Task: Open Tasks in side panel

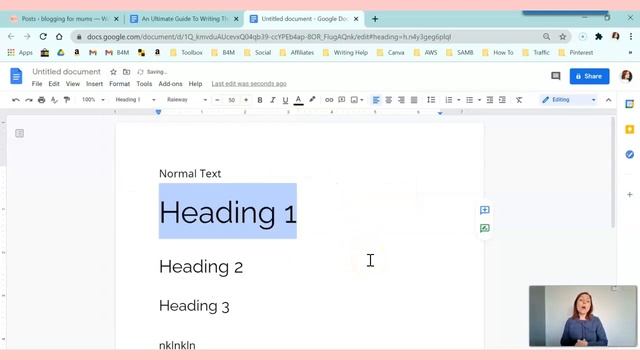Action: [629, 154]
